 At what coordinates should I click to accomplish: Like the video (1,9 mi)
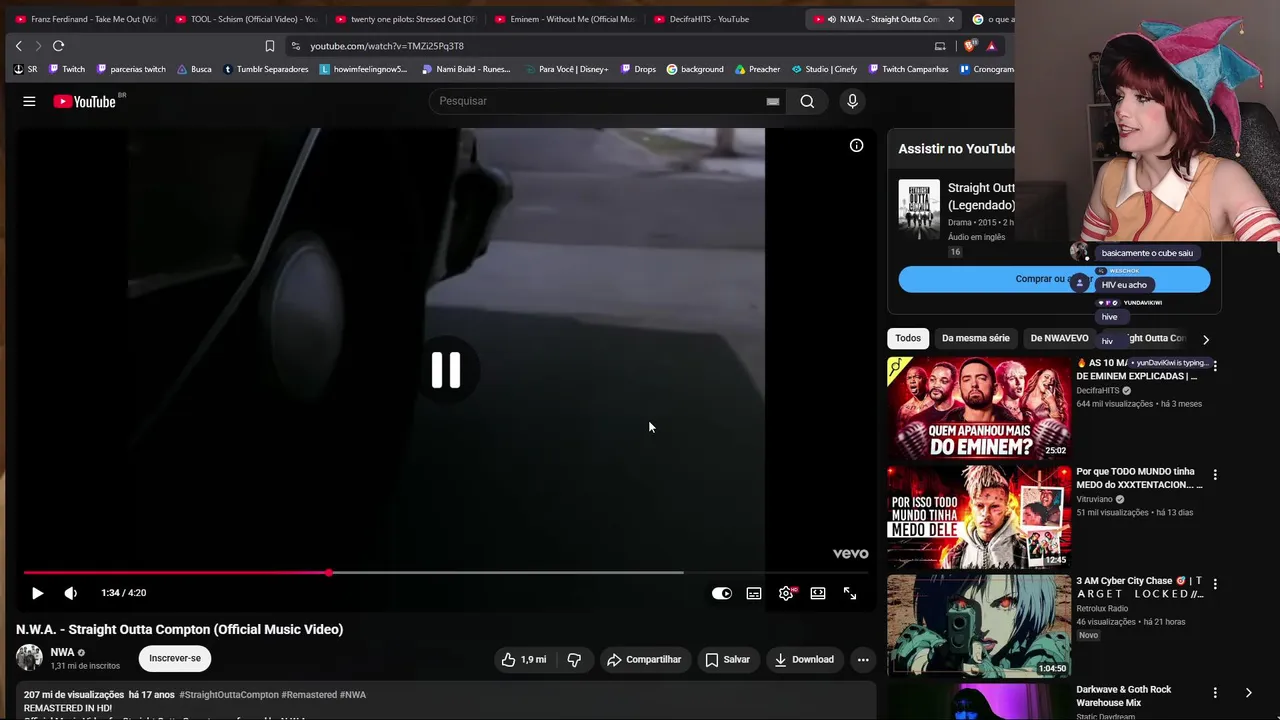click(524, 659)
